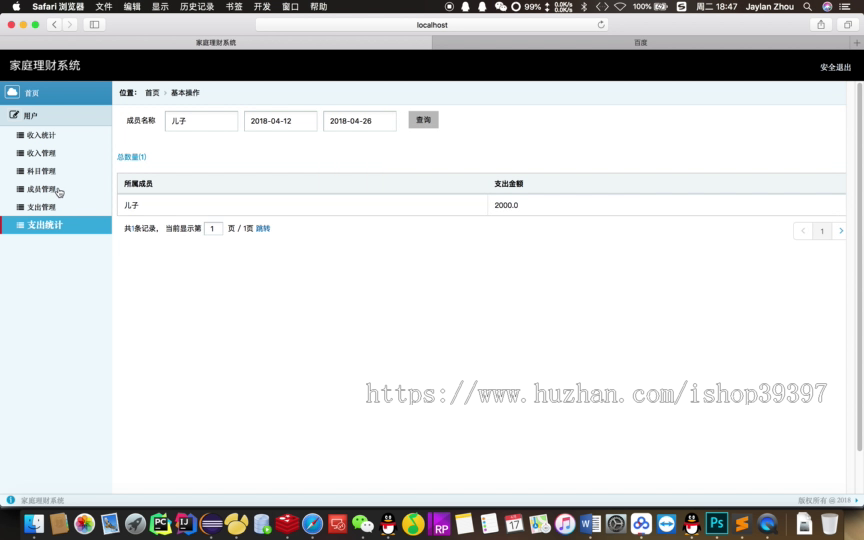
Task: Click the edit icon beside 用户
Action: [x=14, y=115]
